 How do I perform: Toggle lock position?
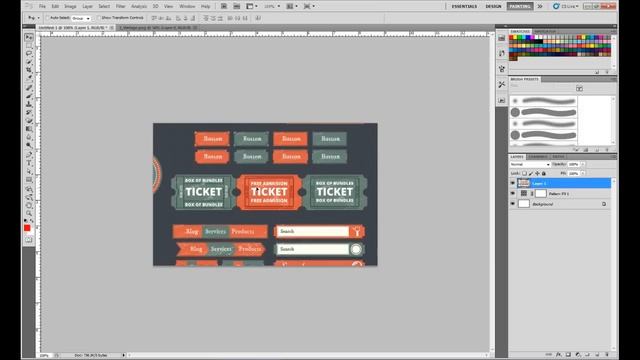537,173
